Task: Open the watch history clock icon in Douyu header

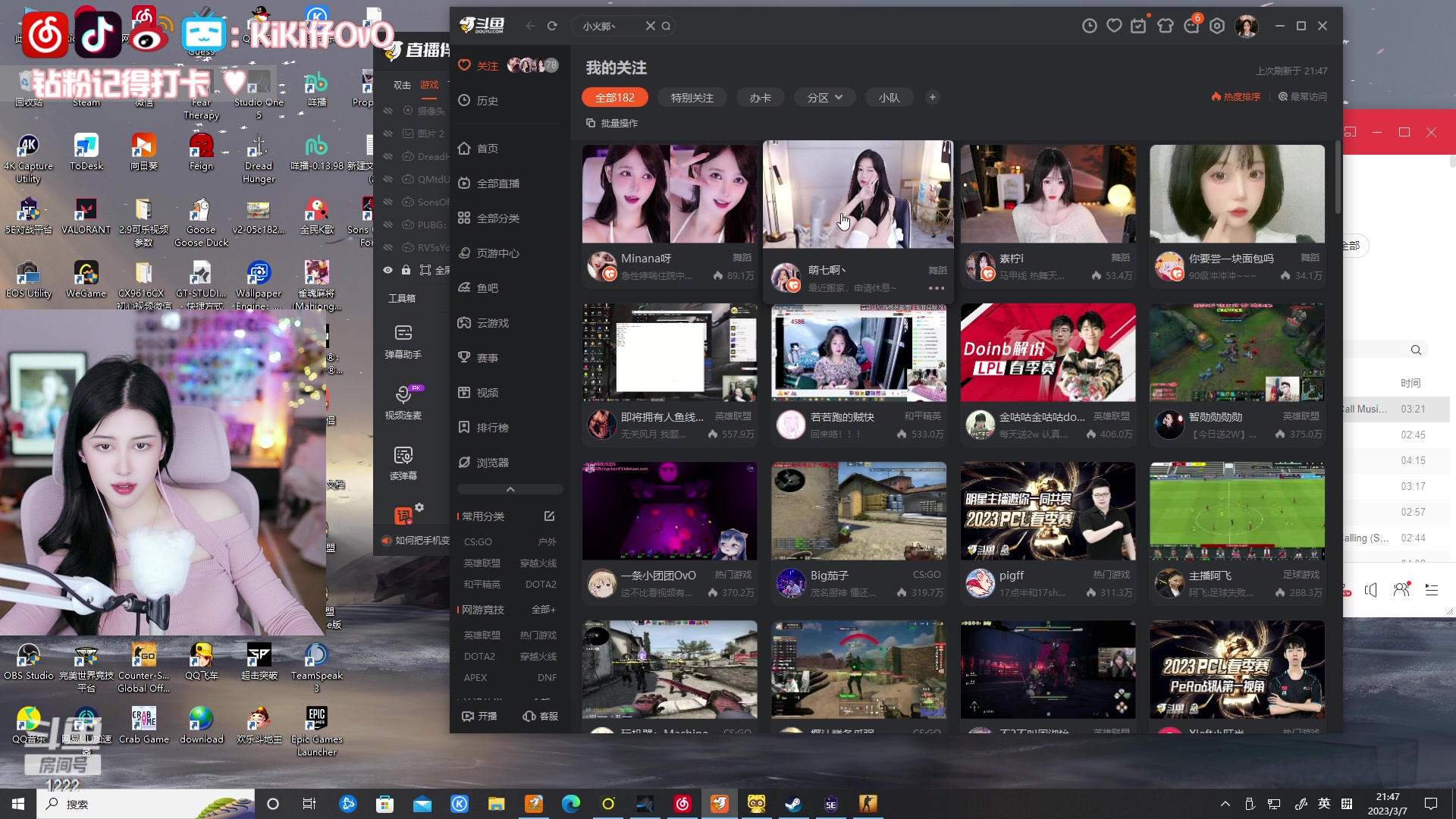Action: [x=1089, y=26]
